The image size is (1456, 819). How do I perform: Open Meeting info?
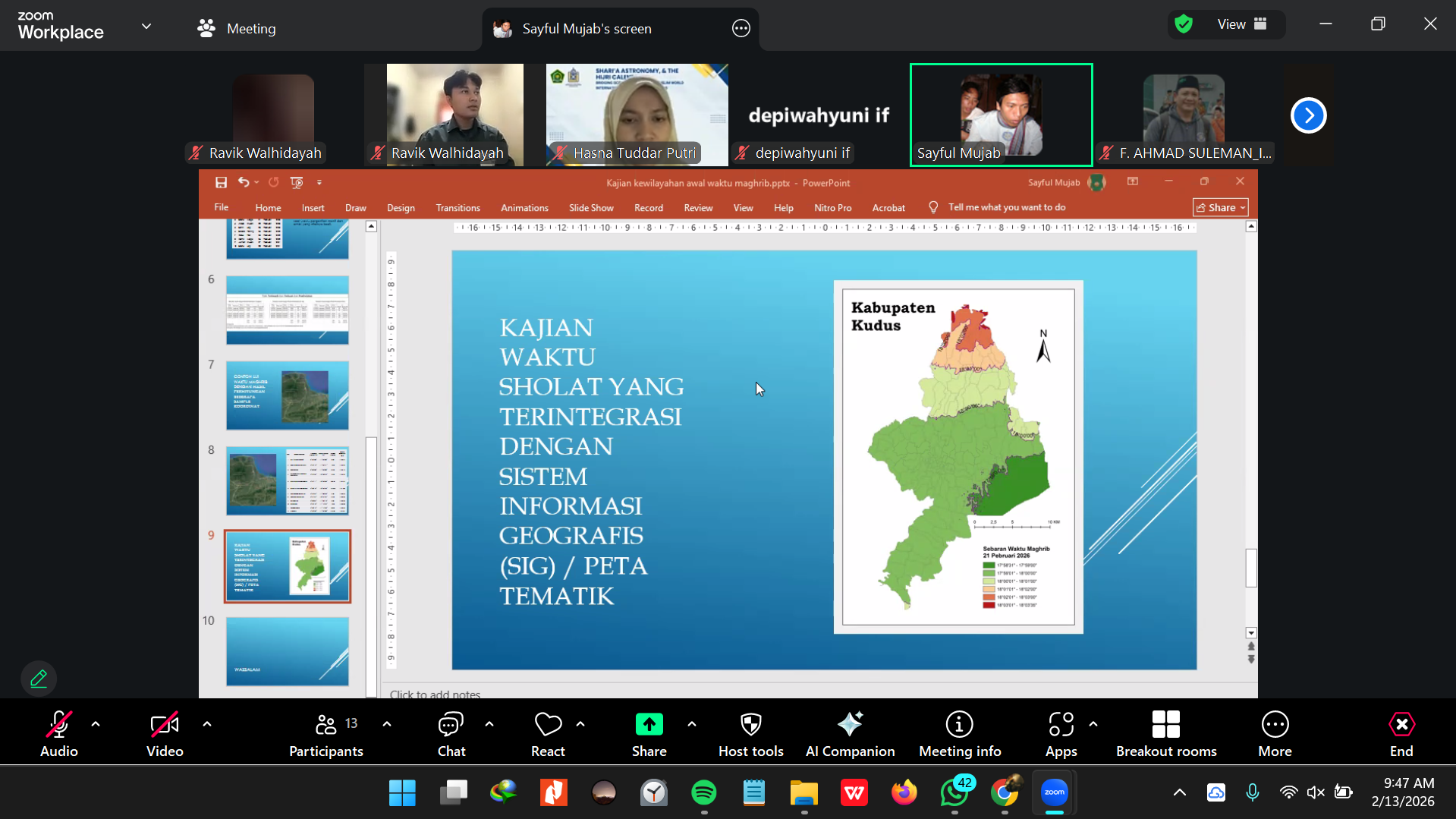click(x=959, y=733)
